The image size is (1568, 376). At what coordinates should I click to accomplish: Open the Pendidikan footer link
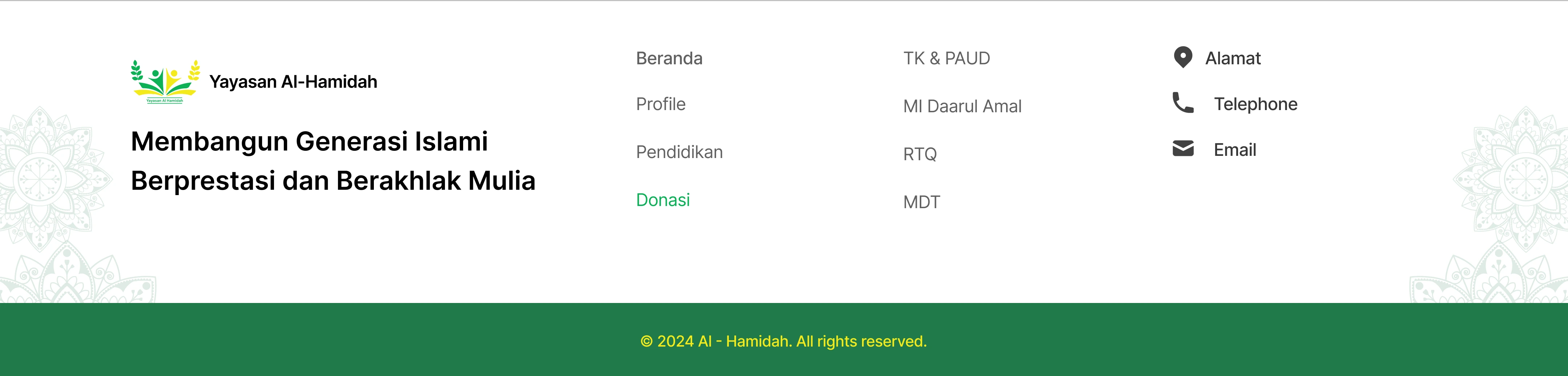(679, 152)
